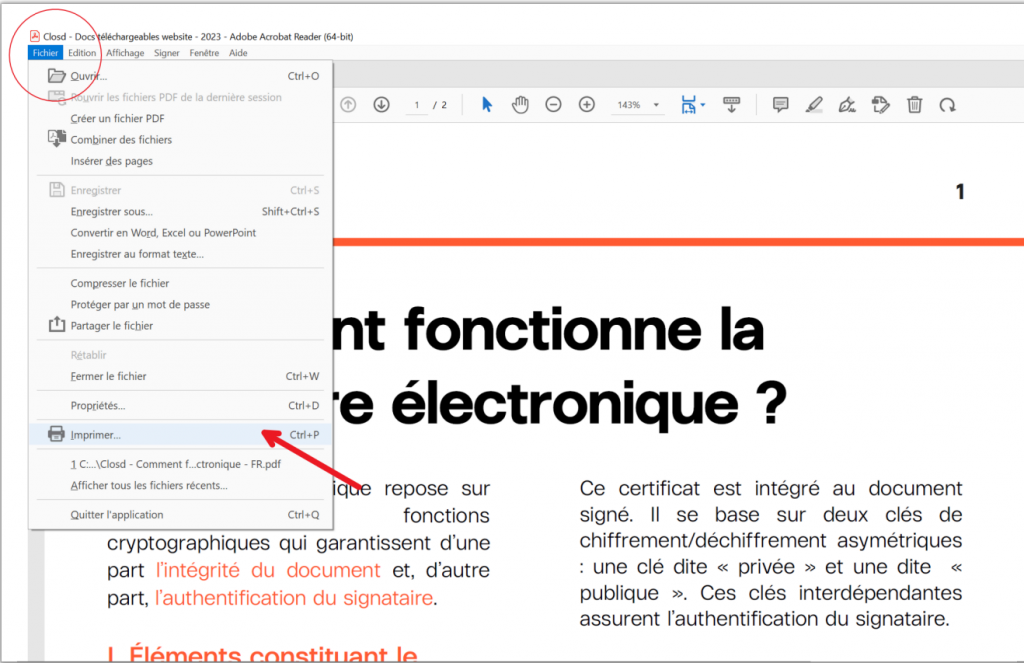Expand the page fit options dropdown
This screenshot has width=1024, height=663.
[x=703, y=105]
